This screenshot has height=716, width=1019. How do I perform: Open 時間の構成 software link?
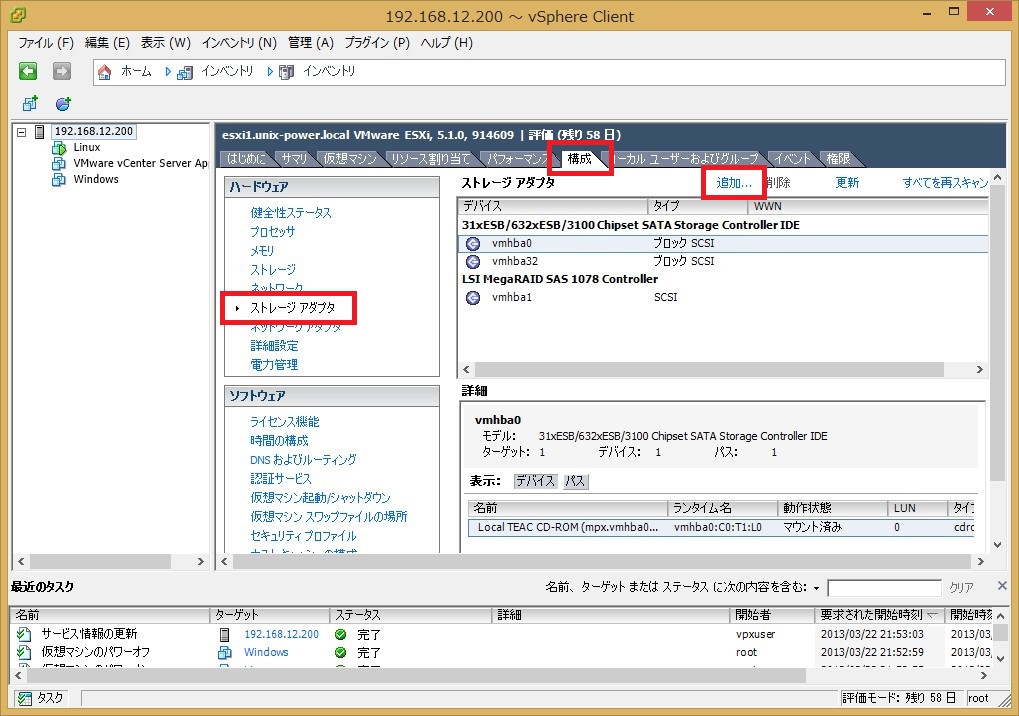(x=279, y=441)
